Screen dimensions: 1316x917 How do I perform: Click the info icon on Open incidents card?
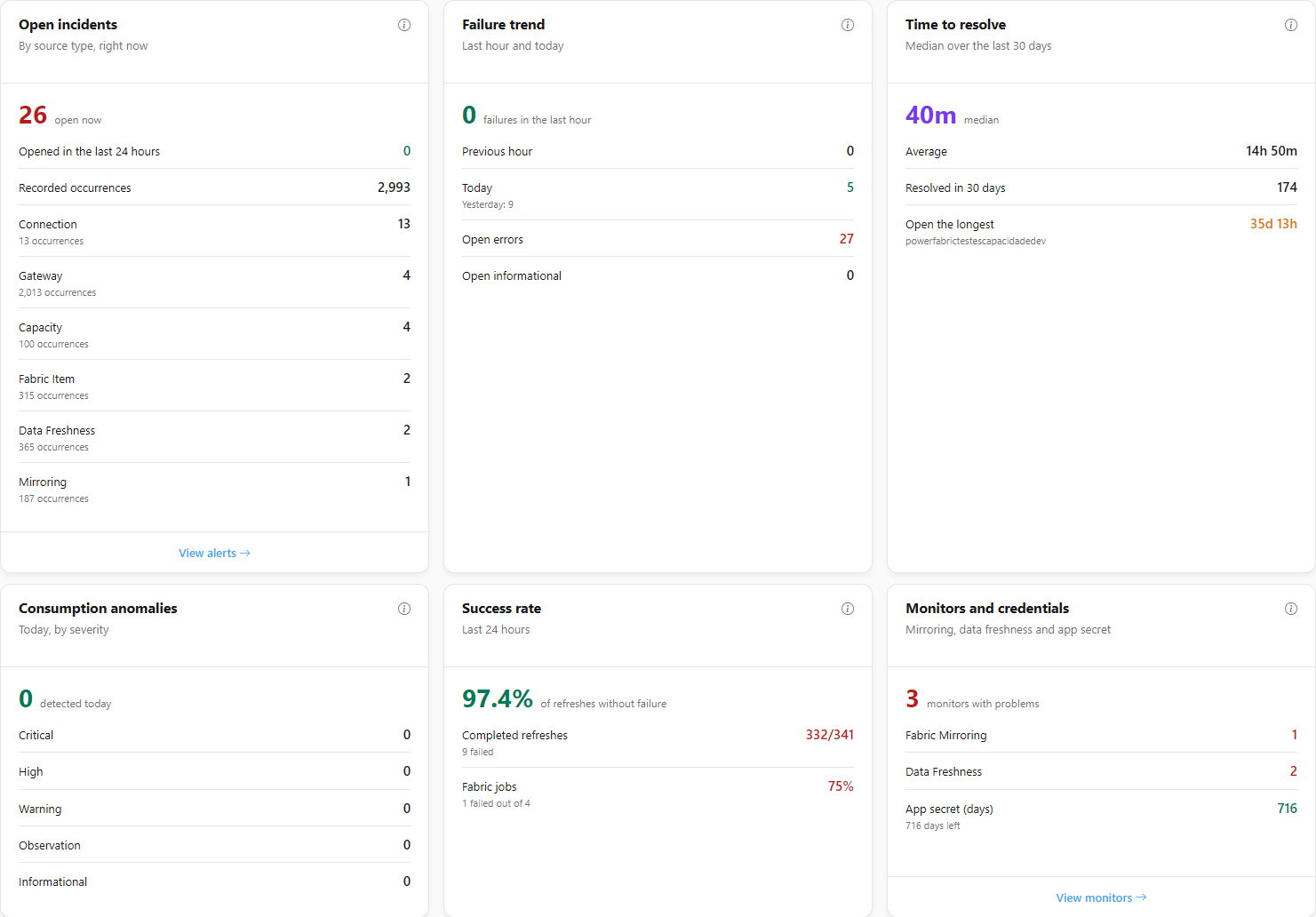point(404,25)
